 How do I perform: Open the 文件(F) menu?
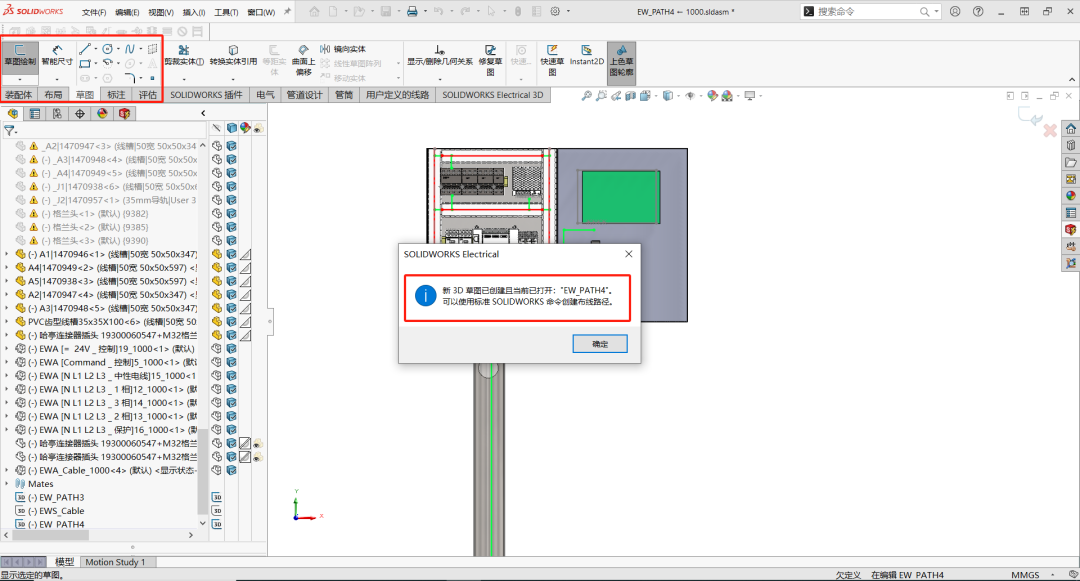[x=94, y=12]
